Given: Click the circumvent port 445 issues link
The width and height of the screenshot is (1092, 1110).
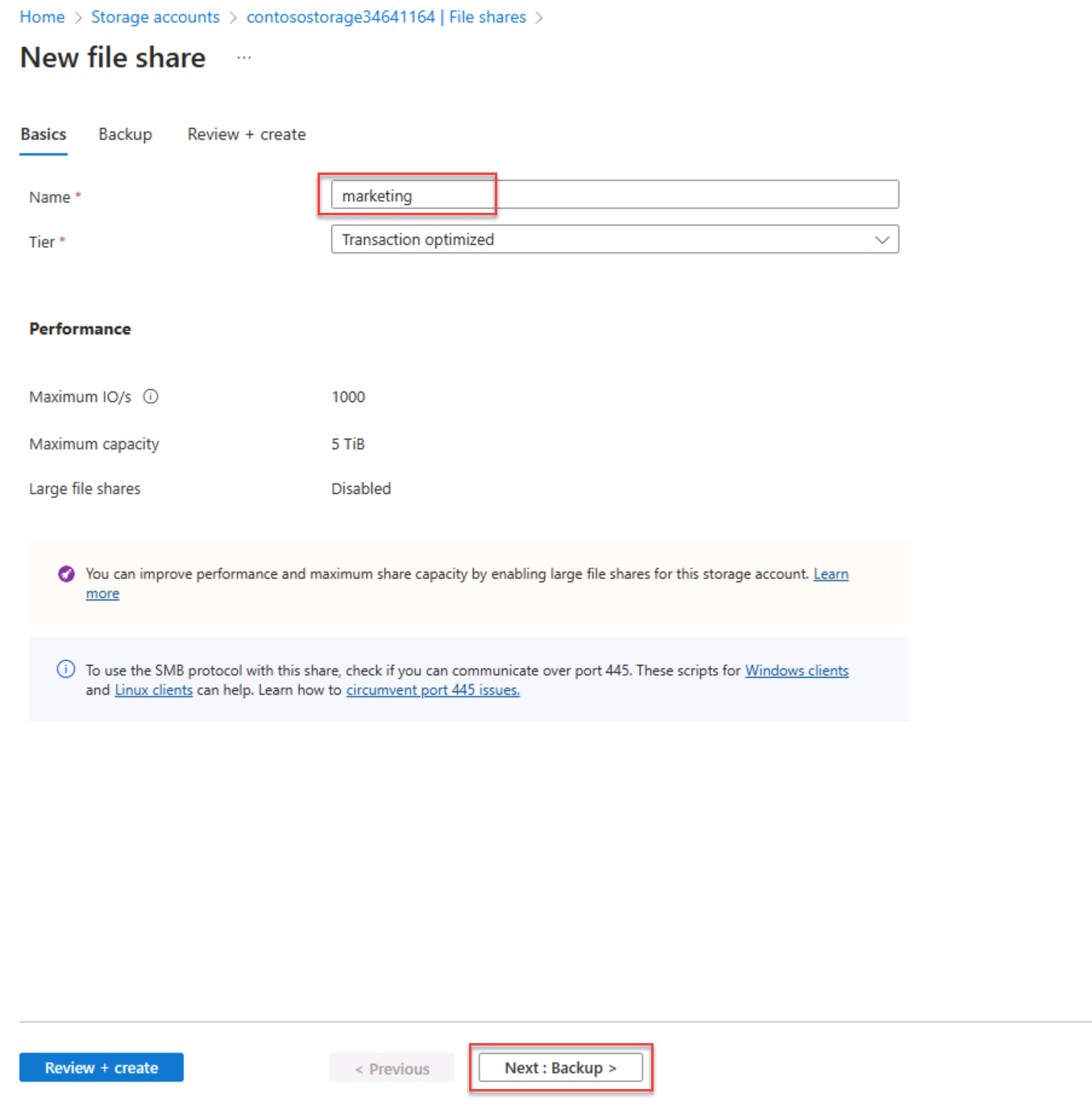Looking at the screenshot, I should tap(432, 690).
